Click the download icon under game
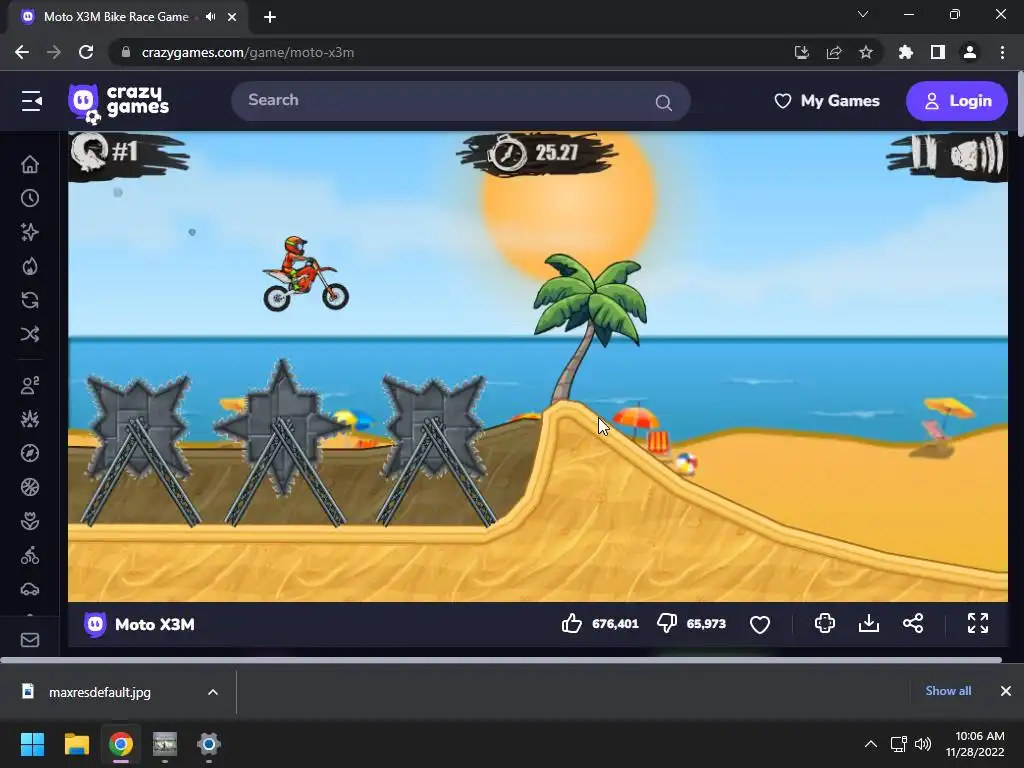Image resolution: width=1024 pixels, height=768 pixels. point(869,624)
